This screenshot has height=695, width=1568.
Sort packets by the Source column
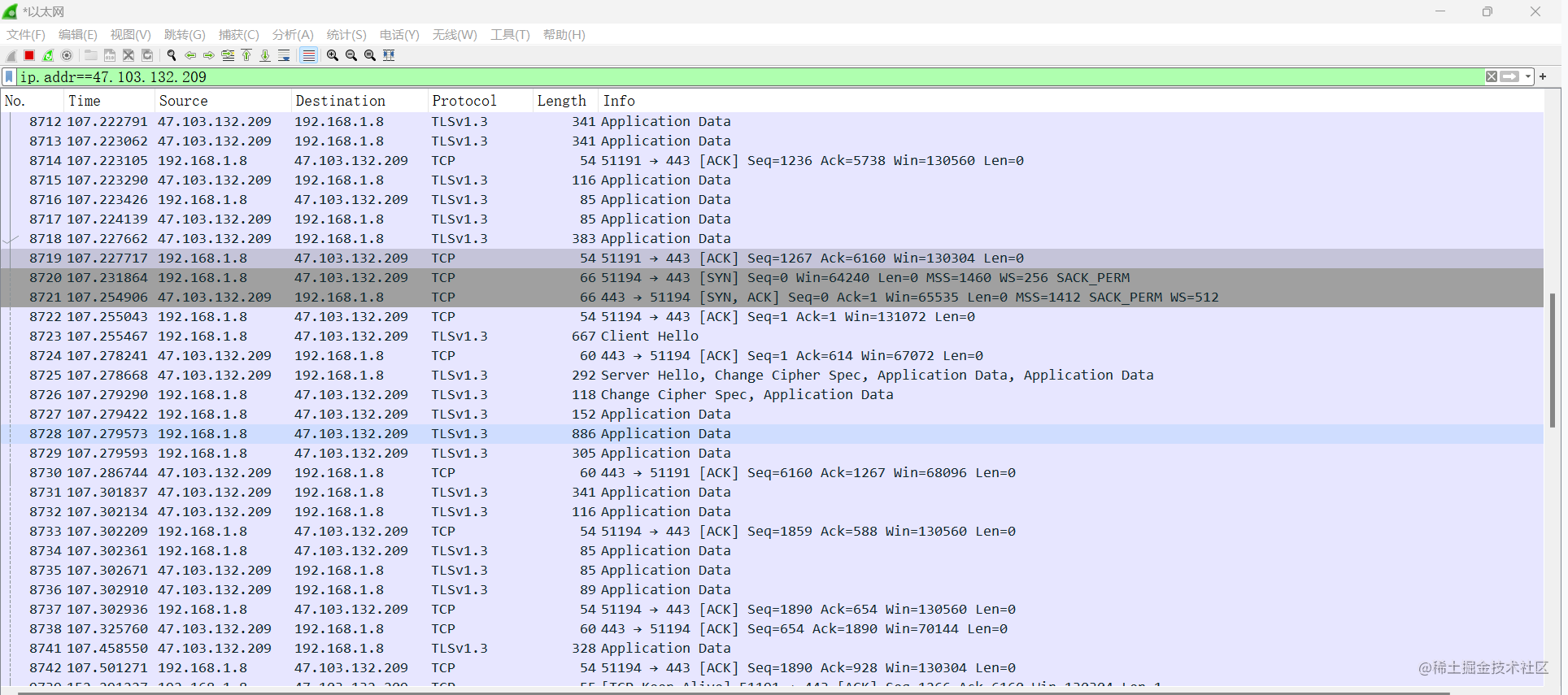(x=222, y=101)
